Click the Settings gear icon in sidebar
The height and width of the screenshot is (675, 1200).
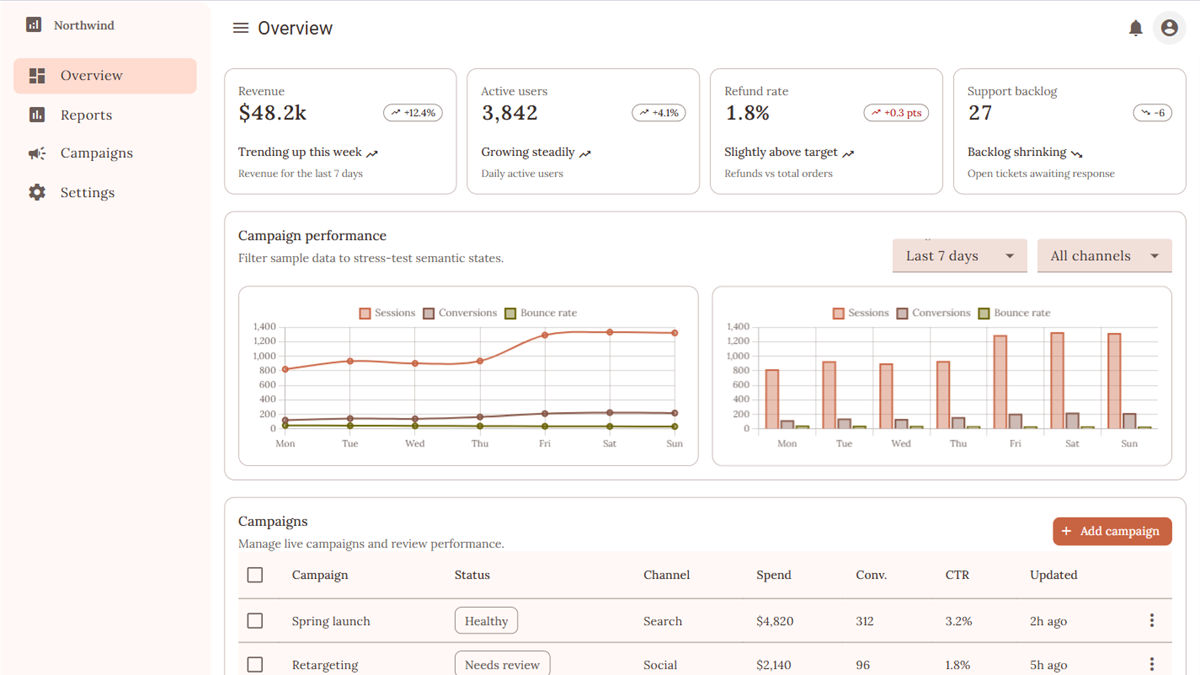(37, 192)
